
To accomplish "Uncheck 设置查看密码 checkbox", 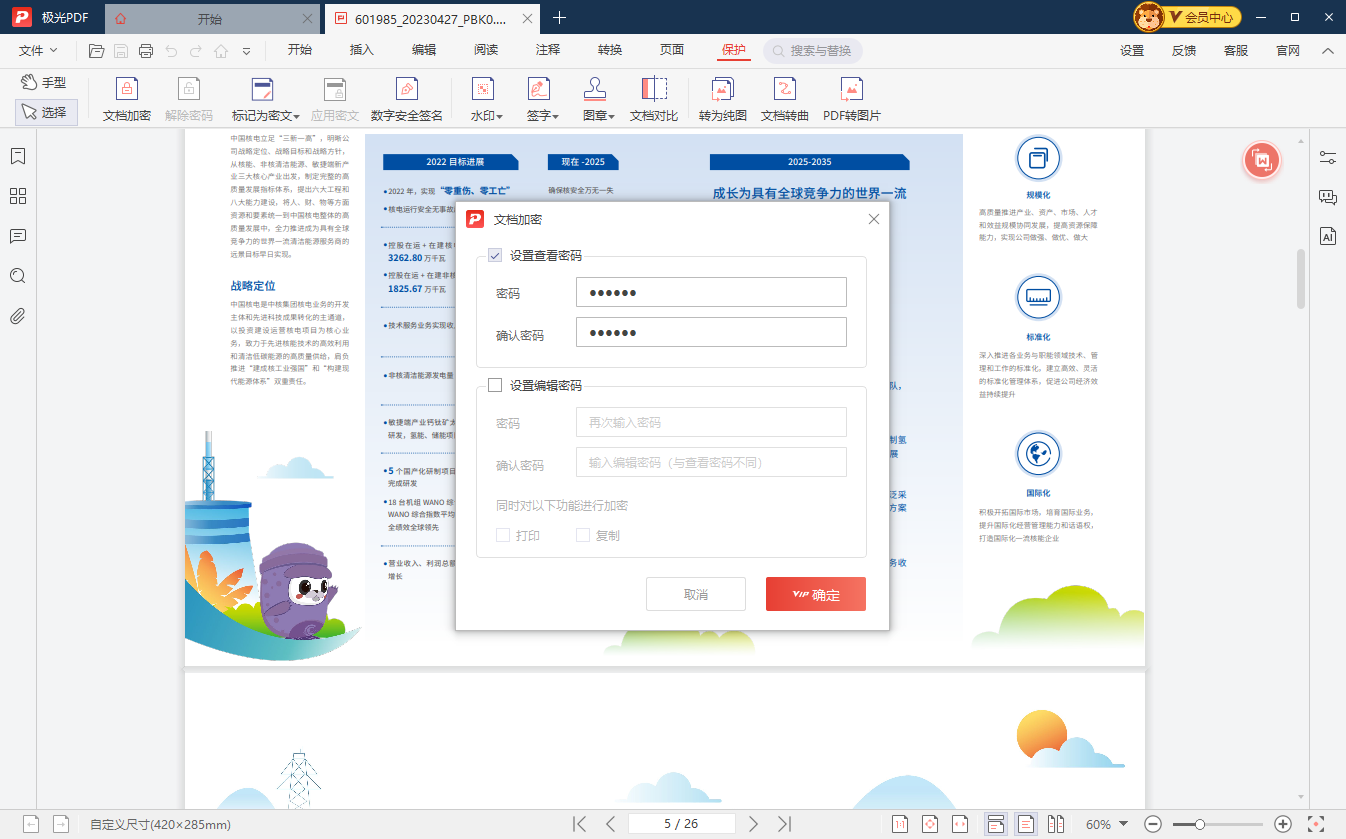I will pos(496,256).
